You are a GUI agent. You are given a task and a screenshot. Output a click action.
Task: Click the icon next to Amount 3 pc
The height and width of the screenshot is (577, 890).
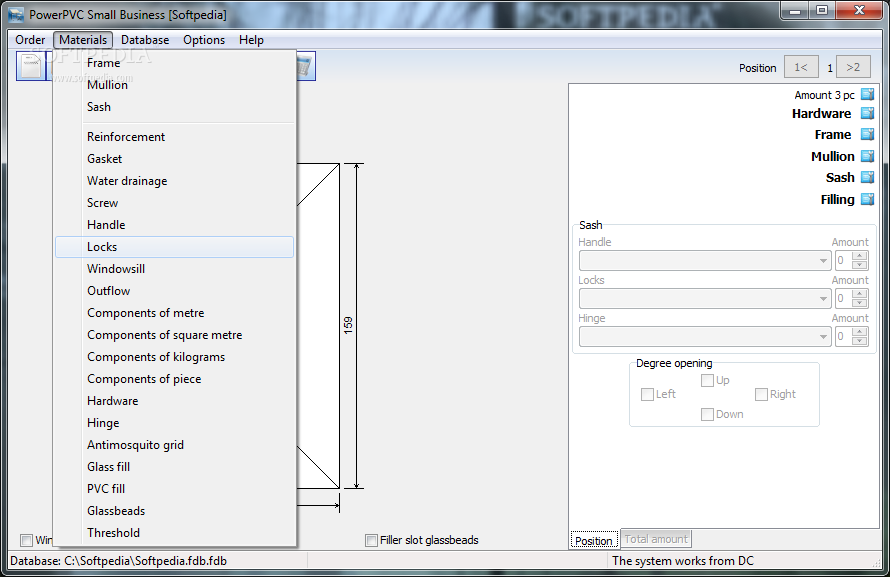tap(867, 95)
